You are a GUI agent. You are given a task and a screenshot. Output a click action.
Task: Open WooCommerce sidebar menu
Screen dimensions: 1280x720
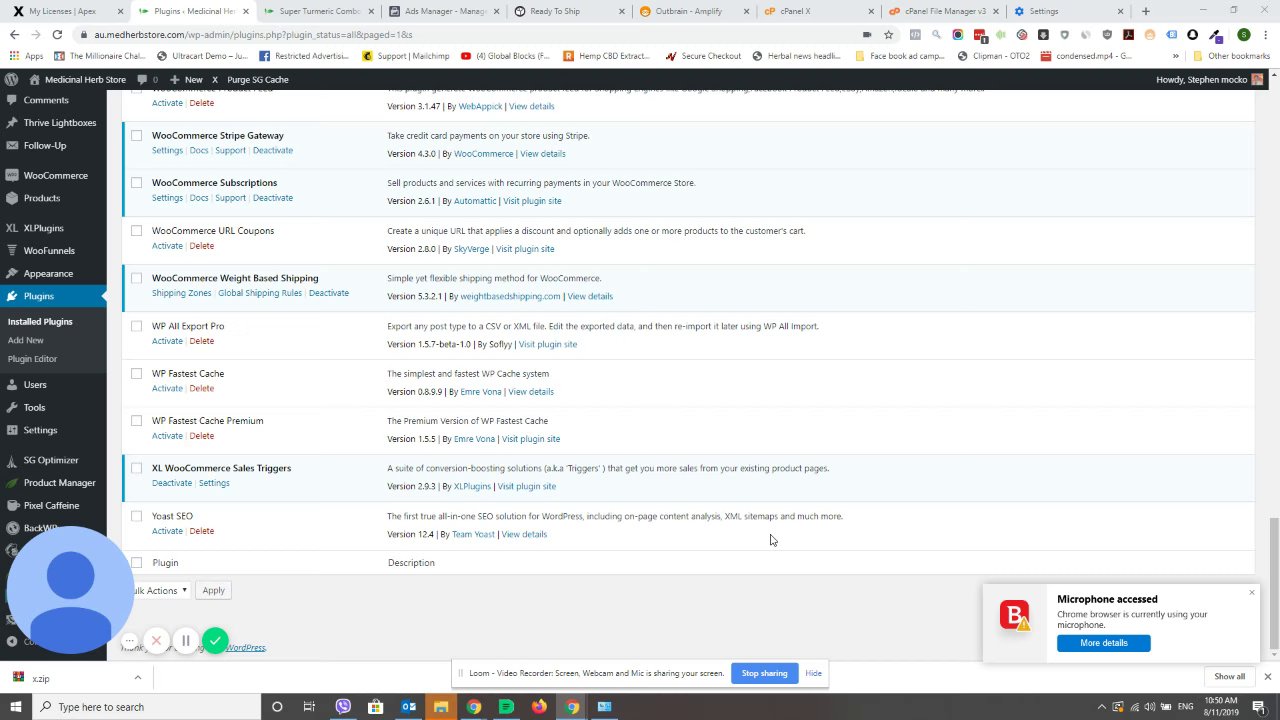[53, 176]
